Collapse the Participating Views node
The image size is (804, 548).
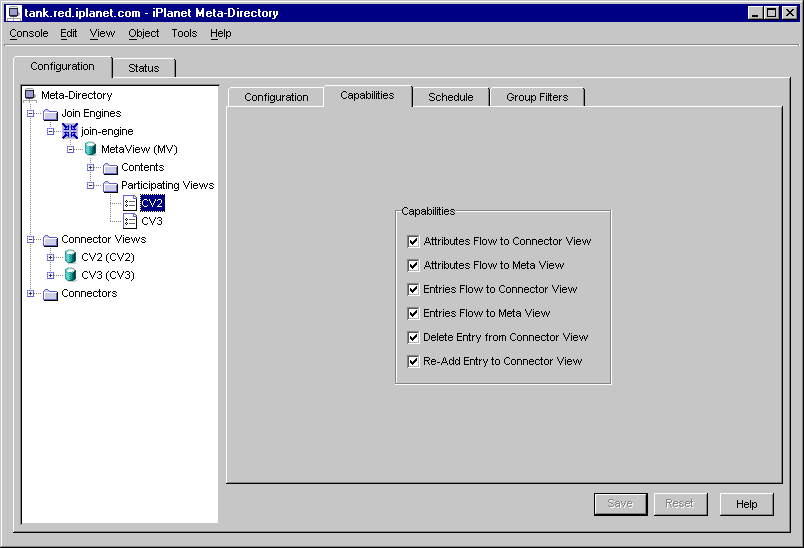pyautogui.click(x=91, y=185)
